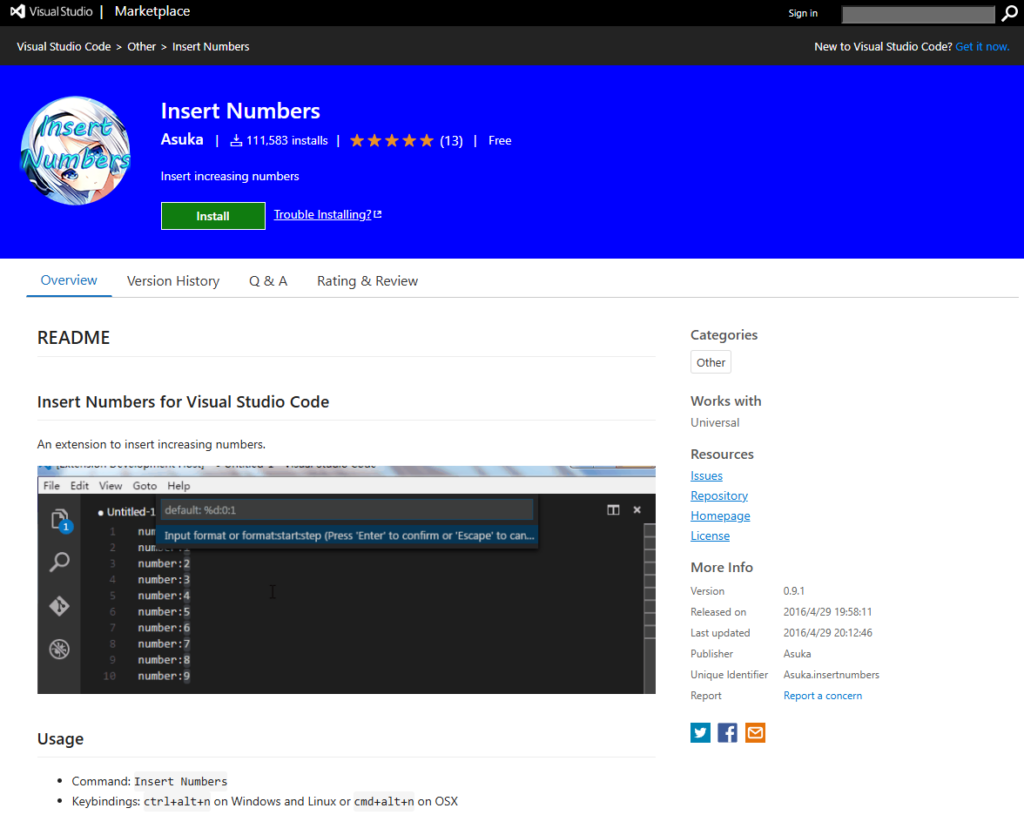Click Sign in at top
This screenshot has height=815, width=1024.
tap(803, 13)
